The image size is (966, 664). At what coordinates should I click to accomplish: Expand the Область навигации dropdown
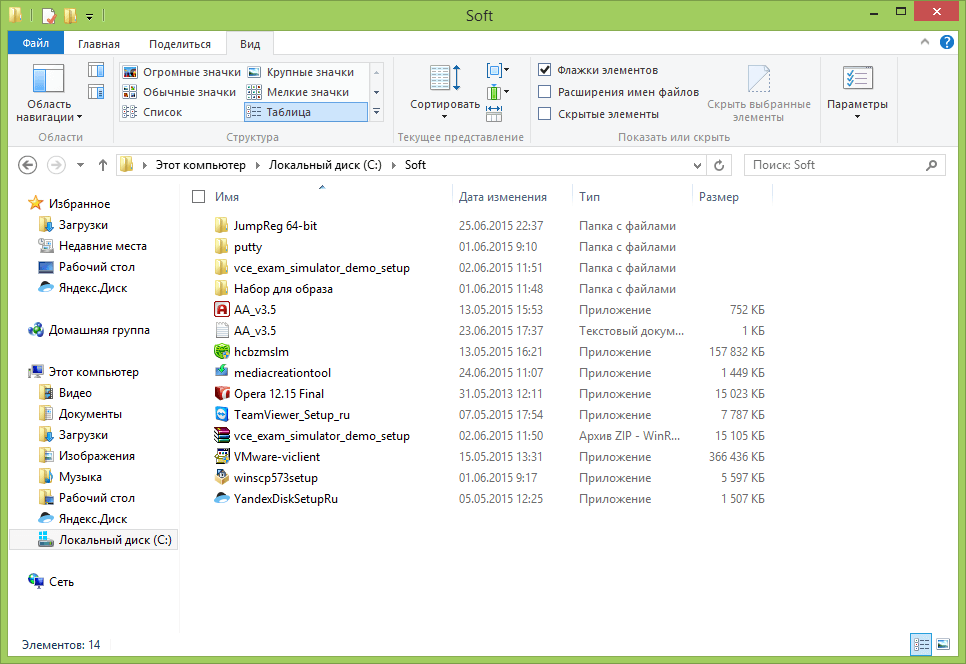(x=49, y=111)
